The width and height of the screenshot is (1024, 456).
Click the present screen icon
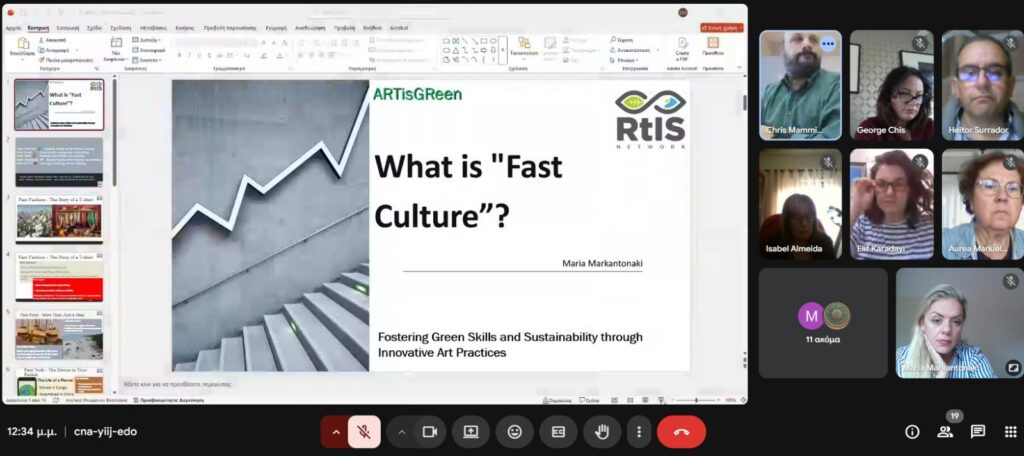[470, 432]
